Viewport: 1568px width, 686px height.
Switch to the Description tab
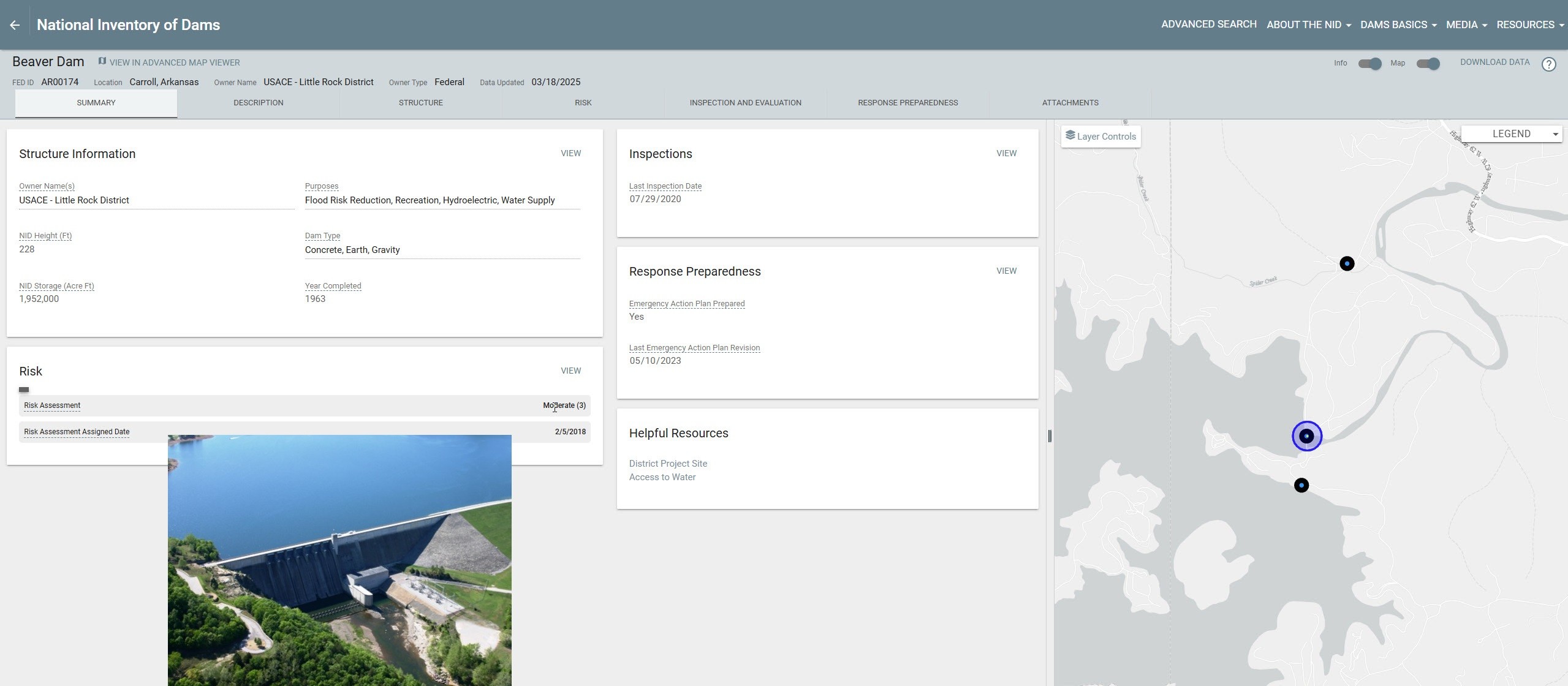(x=258, y=103)
